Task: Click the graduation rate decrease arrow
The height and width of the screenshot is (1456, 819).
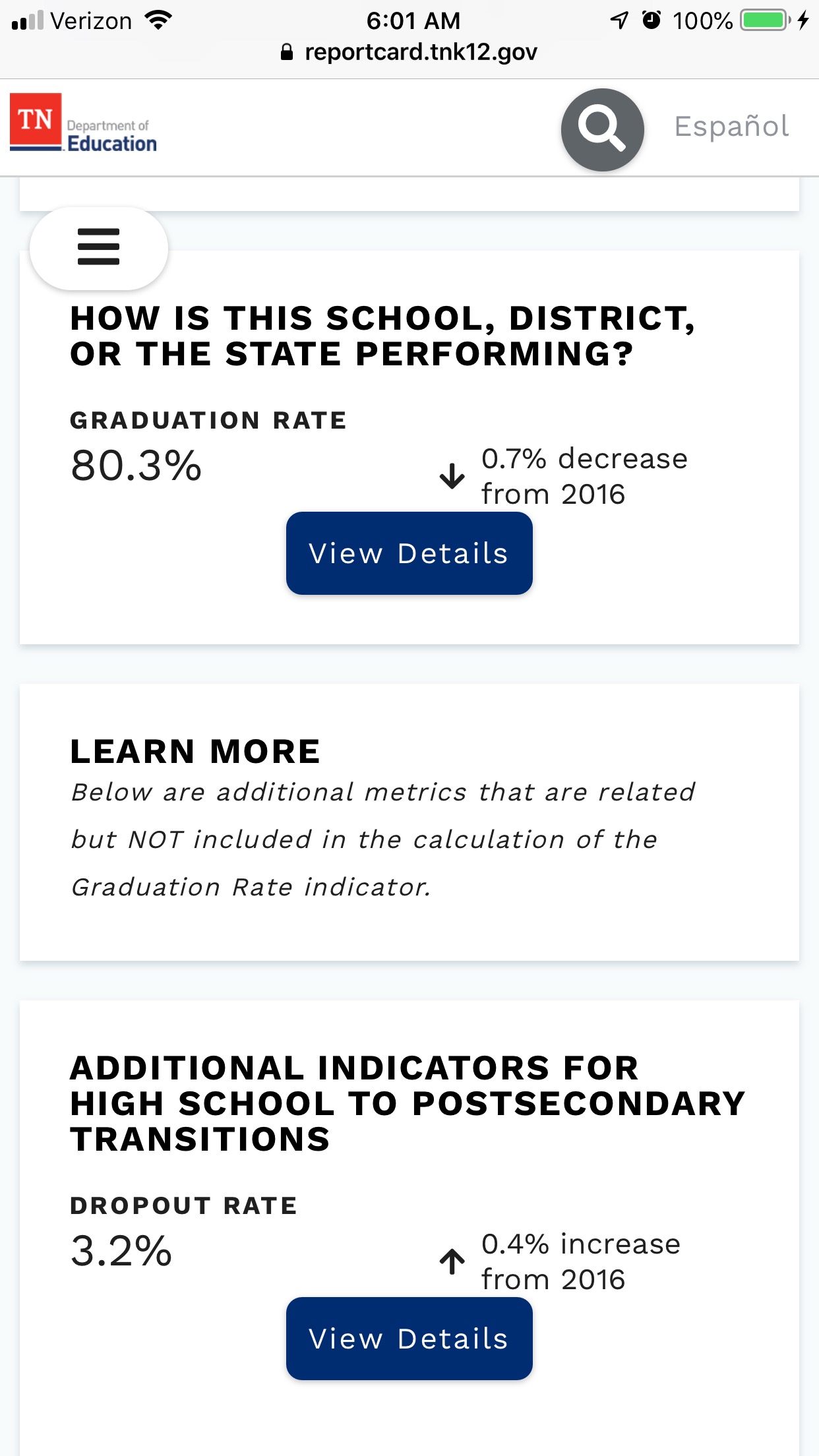Action: click(x=452, y=475)
